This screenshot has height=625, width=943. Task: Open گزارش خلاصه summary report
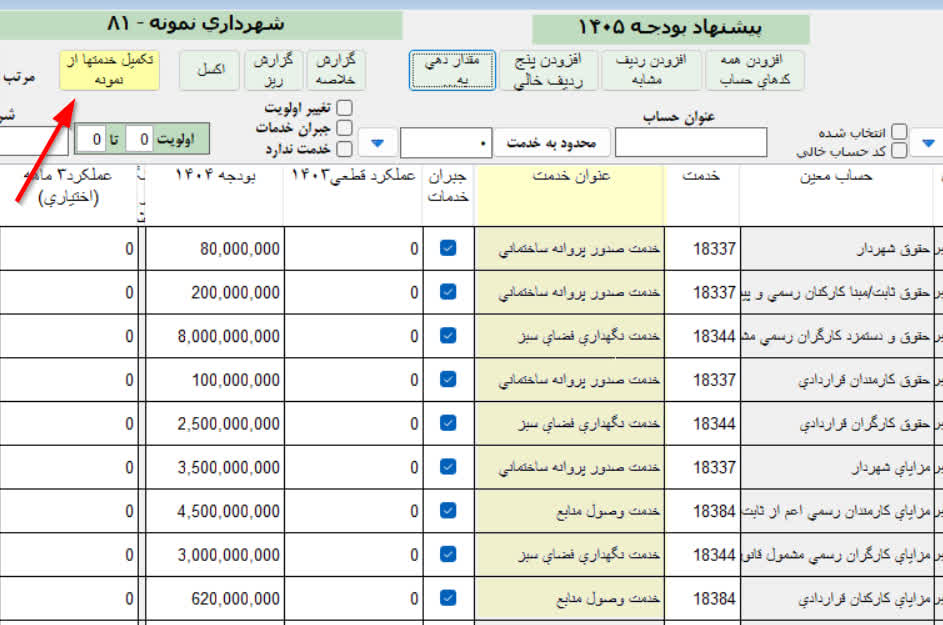(x=336, y=70)
